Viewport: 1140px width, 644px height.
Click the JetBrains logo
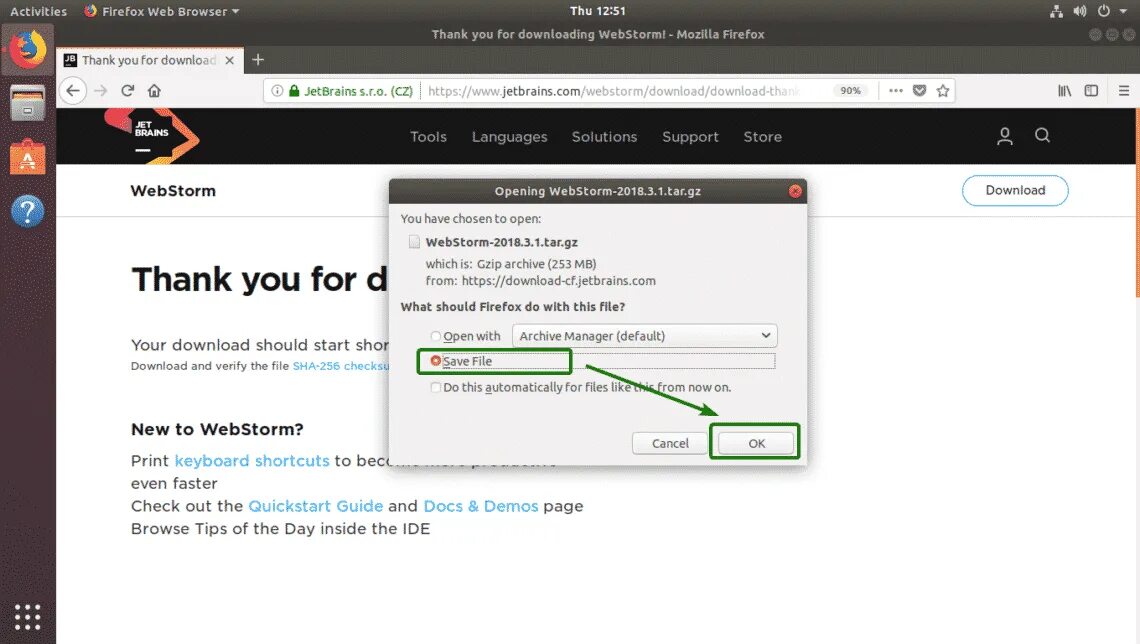coord(152,136)
